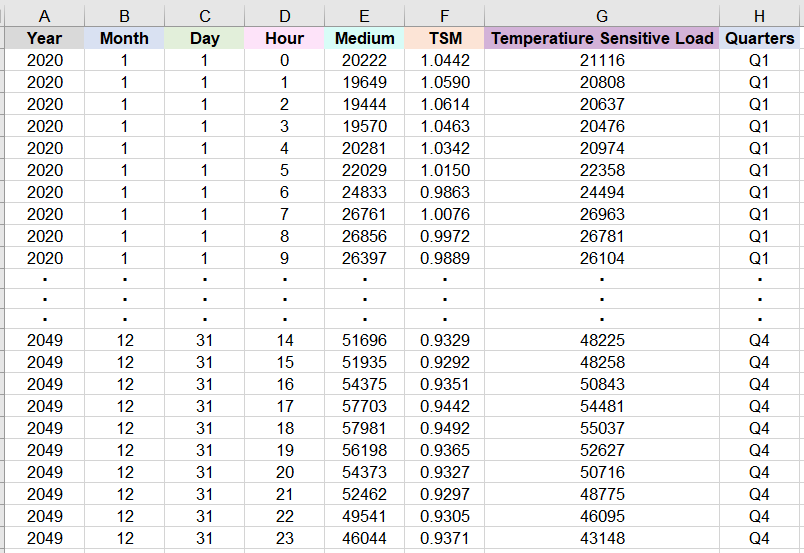Select the Hour cell with 23
The width and height of the screenshot is (804, 553).
(x=285, y=538)
